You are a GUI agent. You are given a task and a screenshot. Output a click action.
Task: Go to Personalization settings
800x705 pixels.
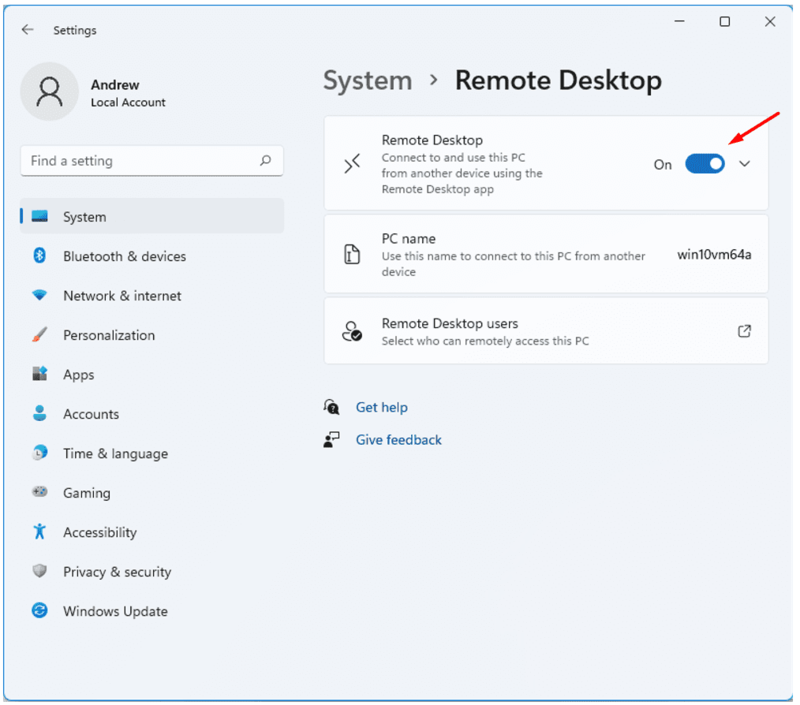152,335
